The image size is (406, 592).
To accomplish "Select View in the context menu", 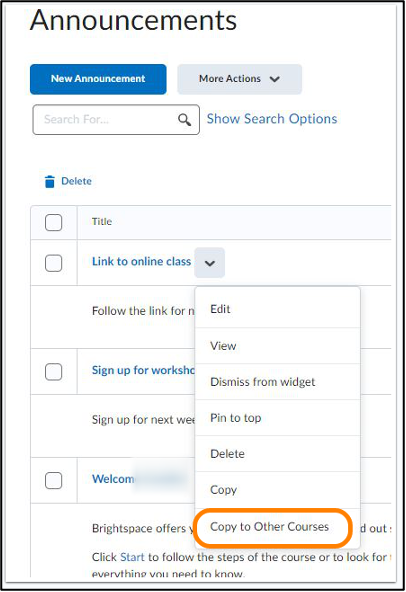I will [x=278, y=346].
